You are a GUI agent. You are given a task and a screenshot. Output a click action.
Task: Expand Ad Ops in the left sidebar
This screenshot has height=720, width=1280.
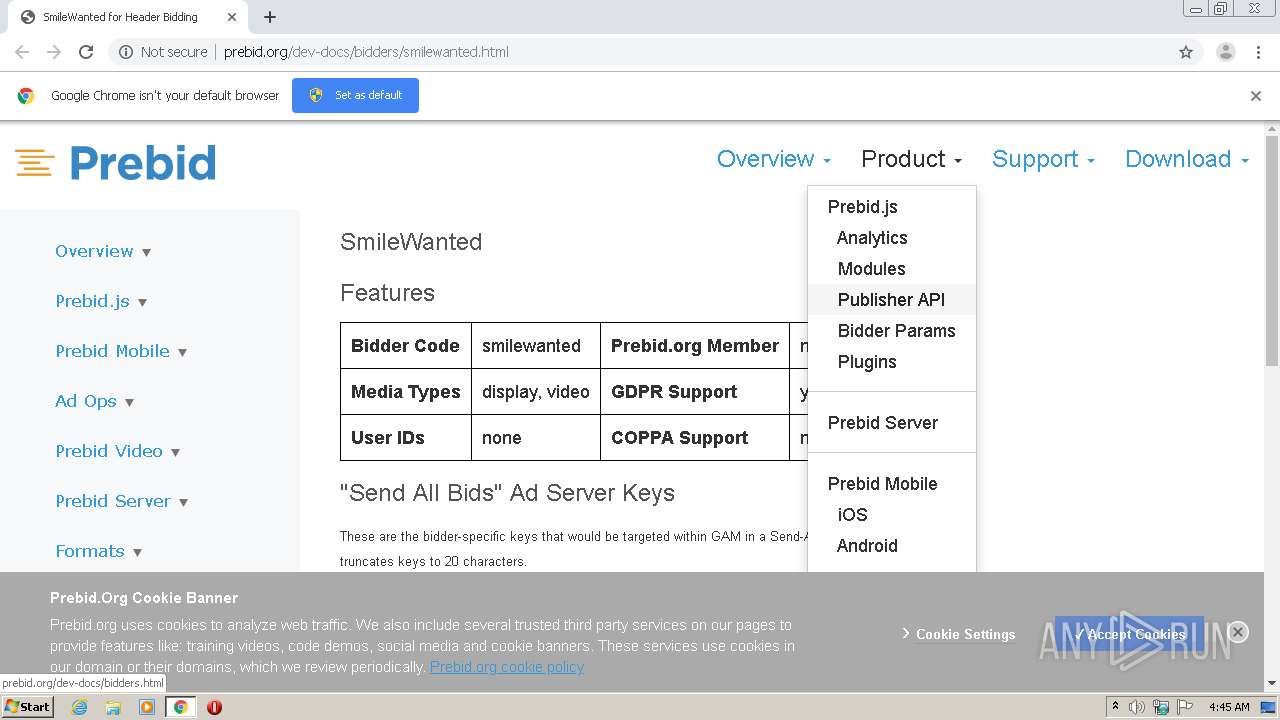click(95, 401)
